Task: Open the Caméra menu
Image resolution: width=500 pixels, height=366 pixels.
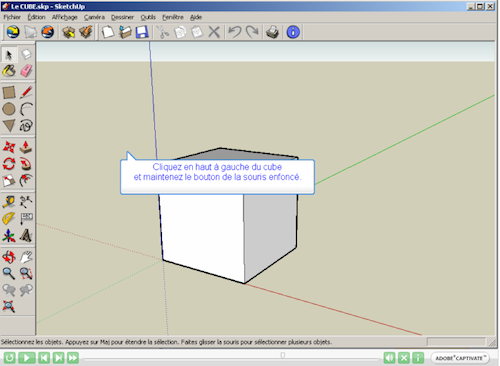Action: point(94,17)
